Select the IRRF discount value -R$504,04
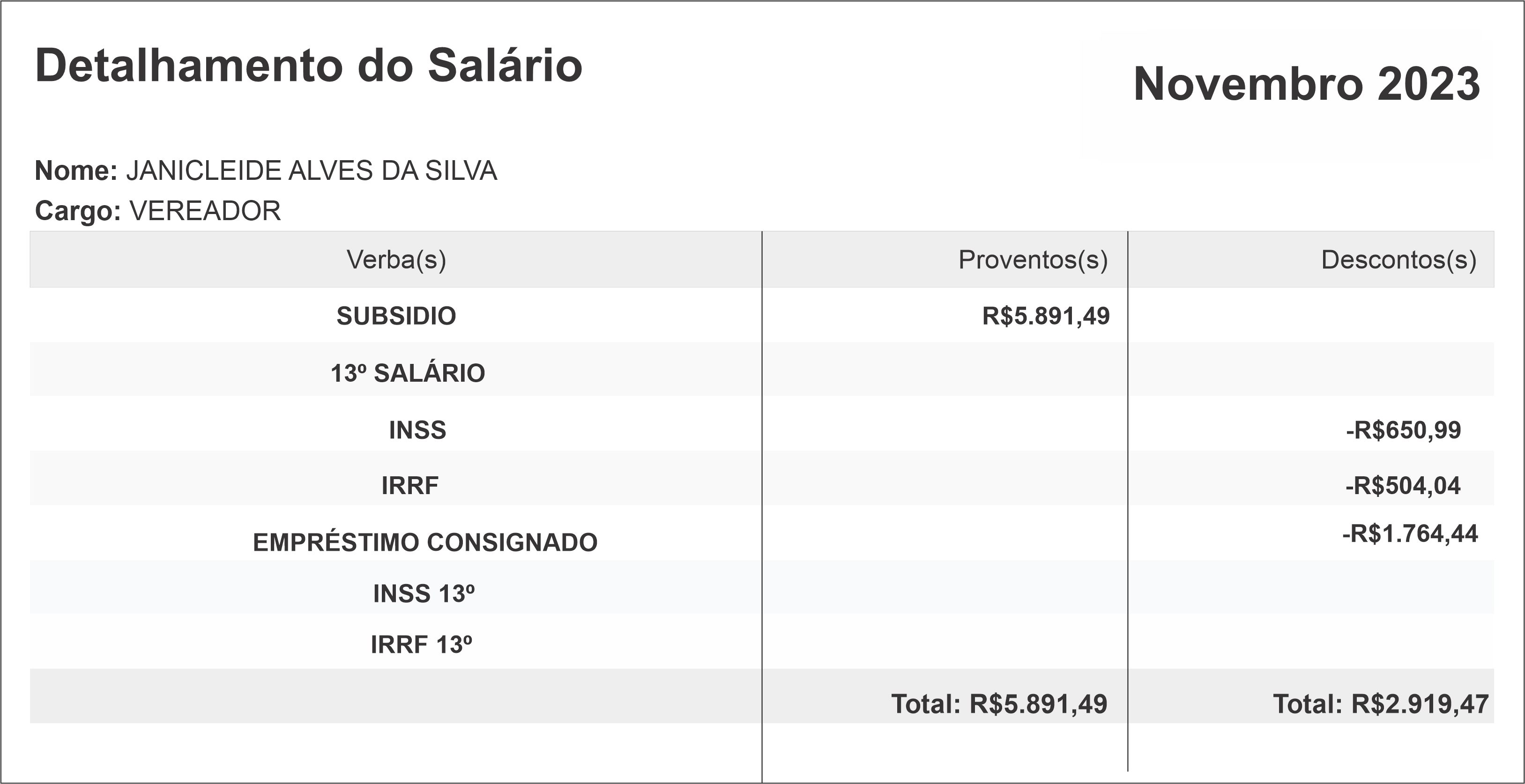This screenshot has height=784, width=1525. coord(1402,486)
